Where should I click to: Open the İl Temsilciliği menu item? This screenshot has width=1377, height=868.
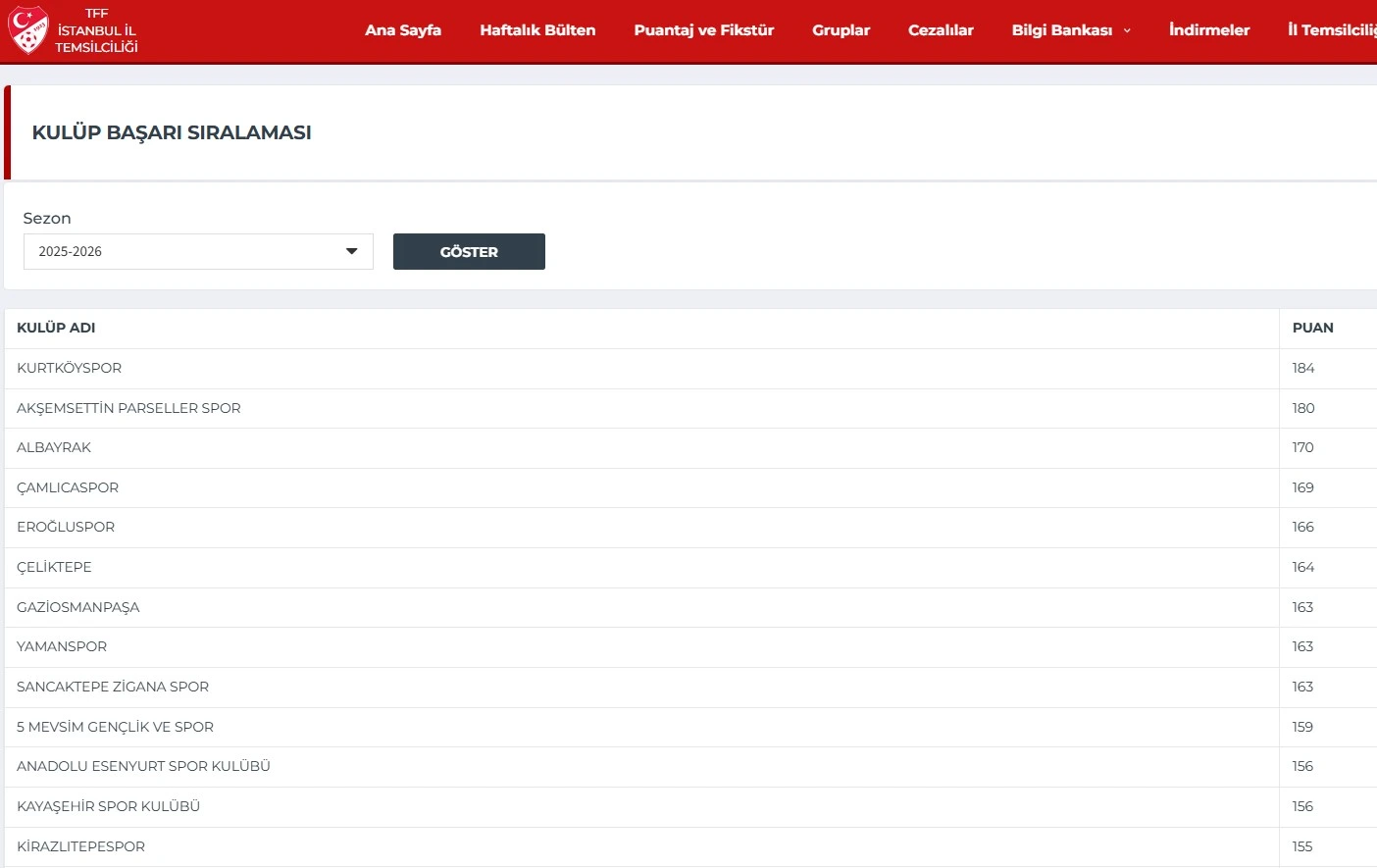click(x=1332, y=30)
